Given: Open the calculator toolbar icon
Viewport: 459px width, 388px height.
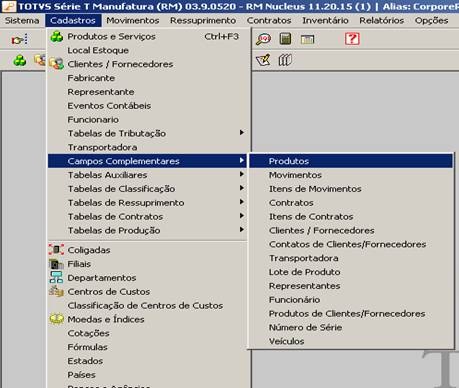Looking at the screenshot, I should tap(285, 39).
